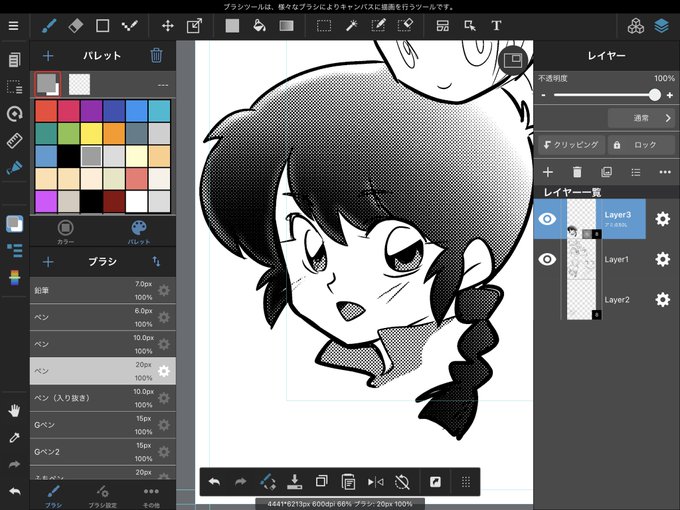Add a new color to palette
This screenshot has height=510, width=680.
tap(48, 56)
